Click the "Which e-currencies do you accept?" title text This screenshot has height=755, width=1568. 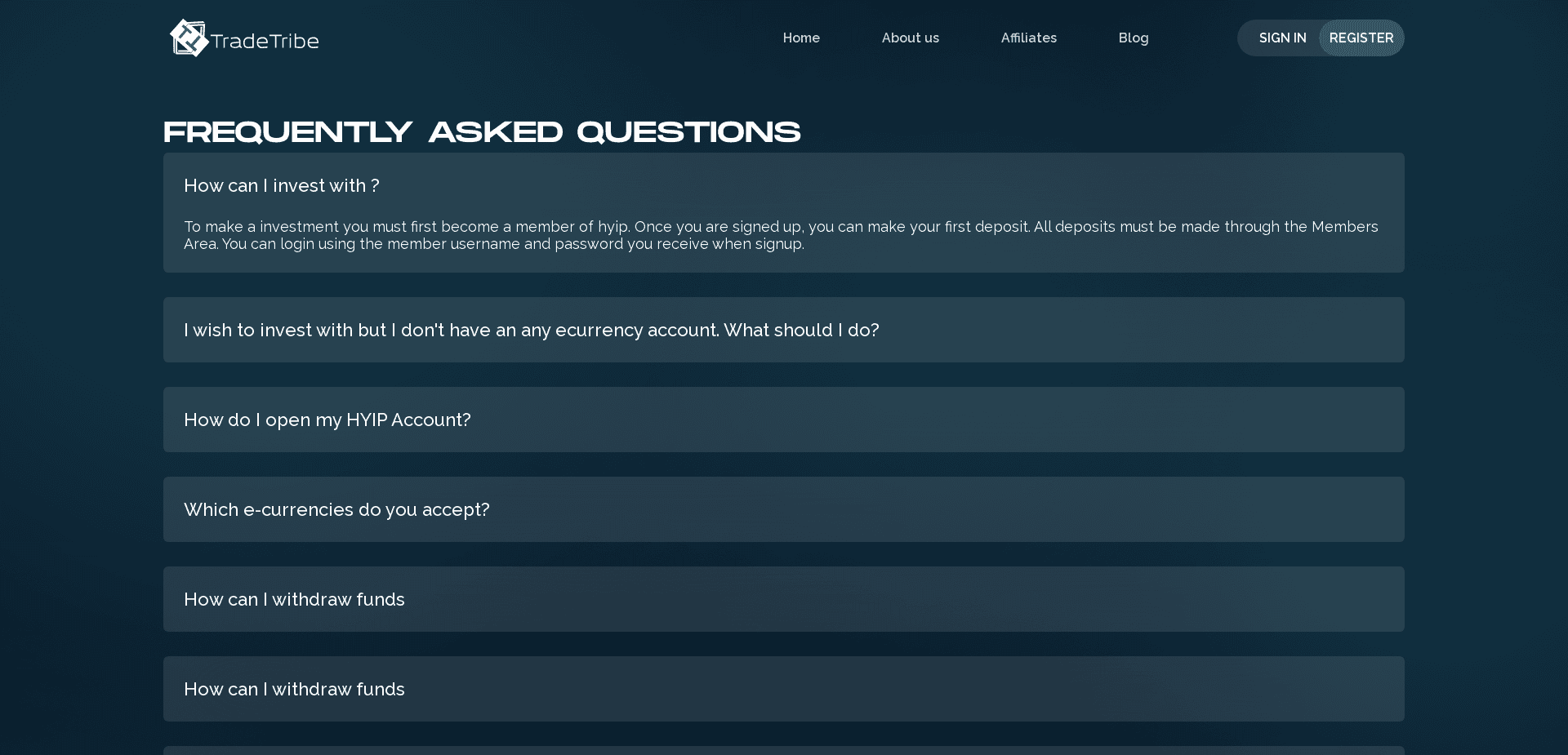[336, 509]
